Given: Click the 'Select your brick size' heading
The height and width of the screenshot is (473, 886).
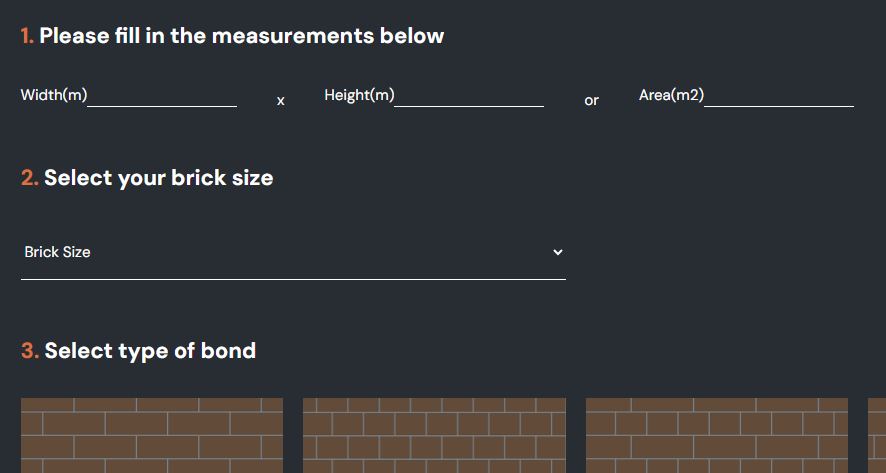Looking at the screenshot, I should 158,178.
